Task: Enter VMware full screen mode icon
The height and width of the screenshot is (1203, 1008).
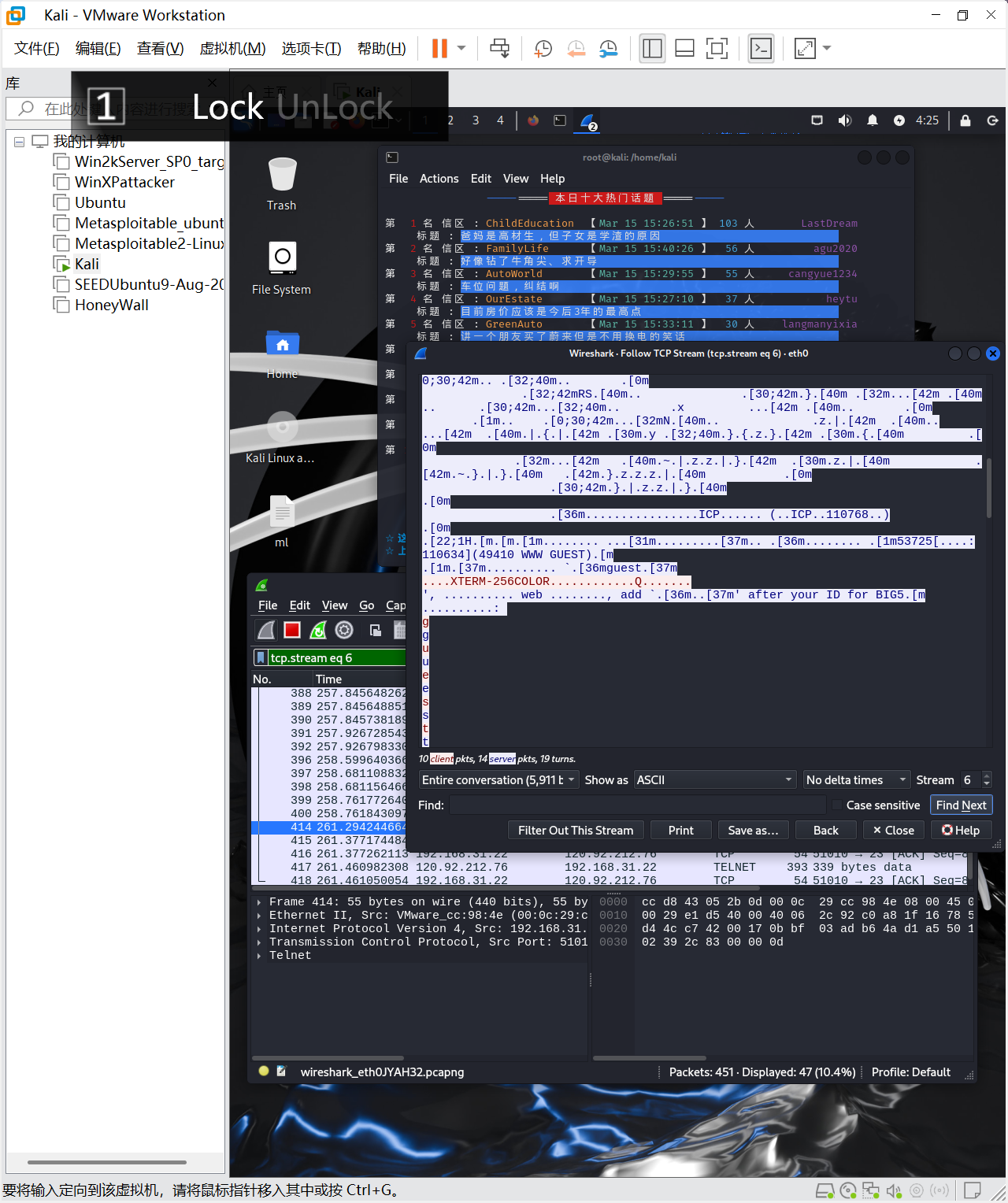Action: click(717, 48)
